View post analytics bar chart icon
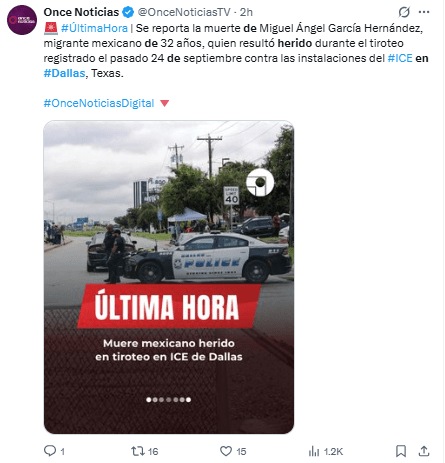 [x=314, y=451]
